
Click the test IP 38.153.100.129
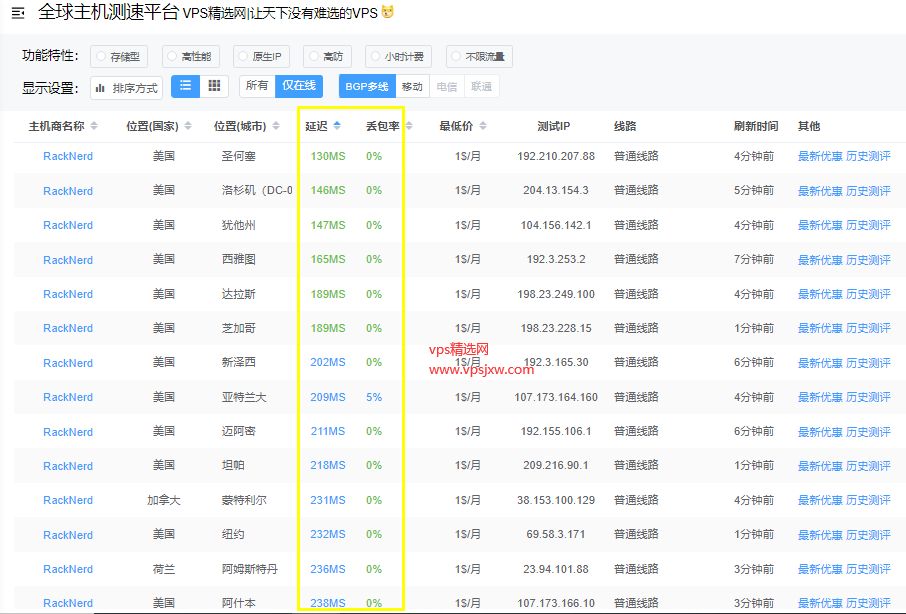(556, 500)
